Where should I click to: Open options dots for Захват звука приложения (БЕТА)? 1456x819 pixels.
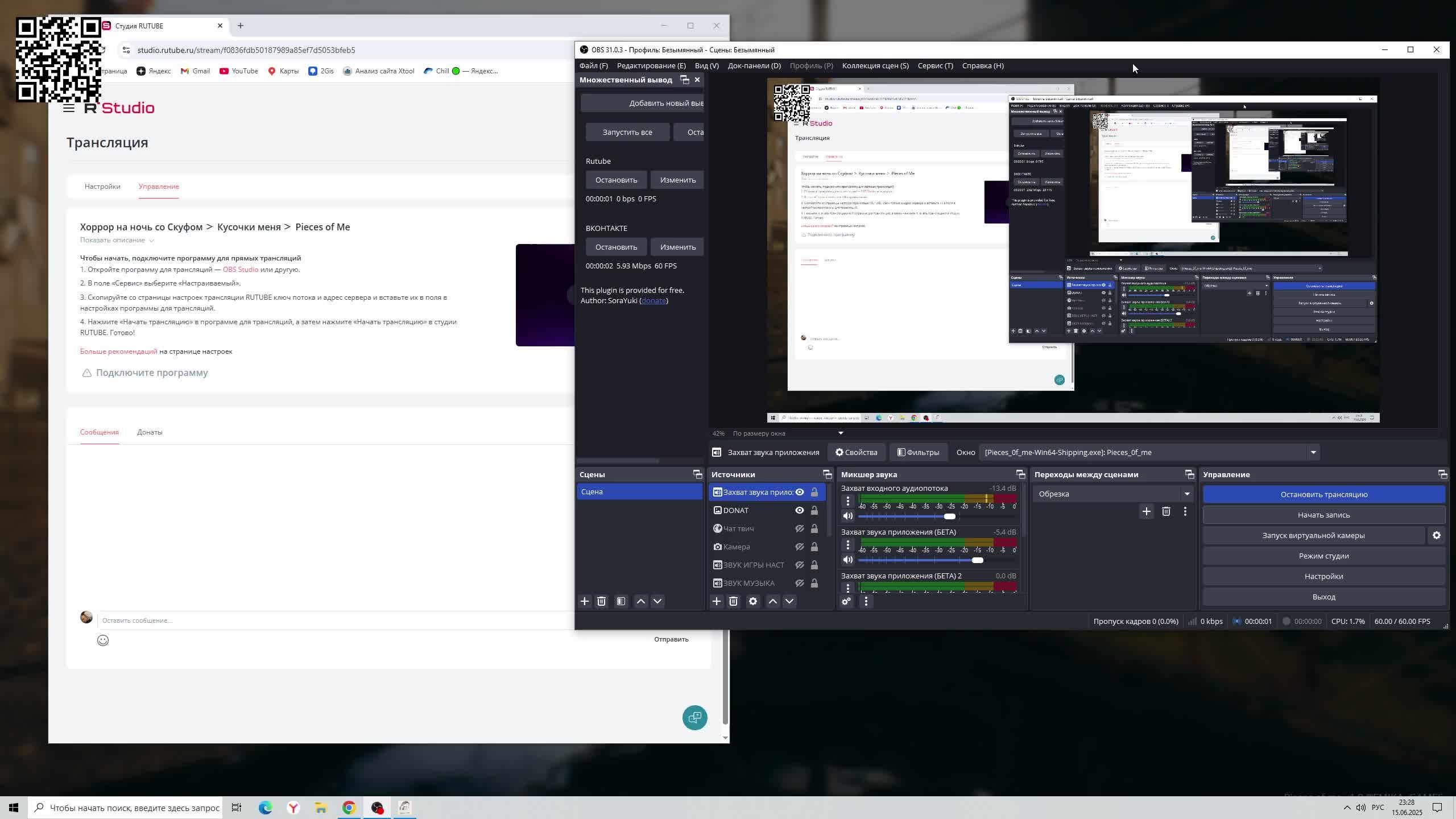848,545
